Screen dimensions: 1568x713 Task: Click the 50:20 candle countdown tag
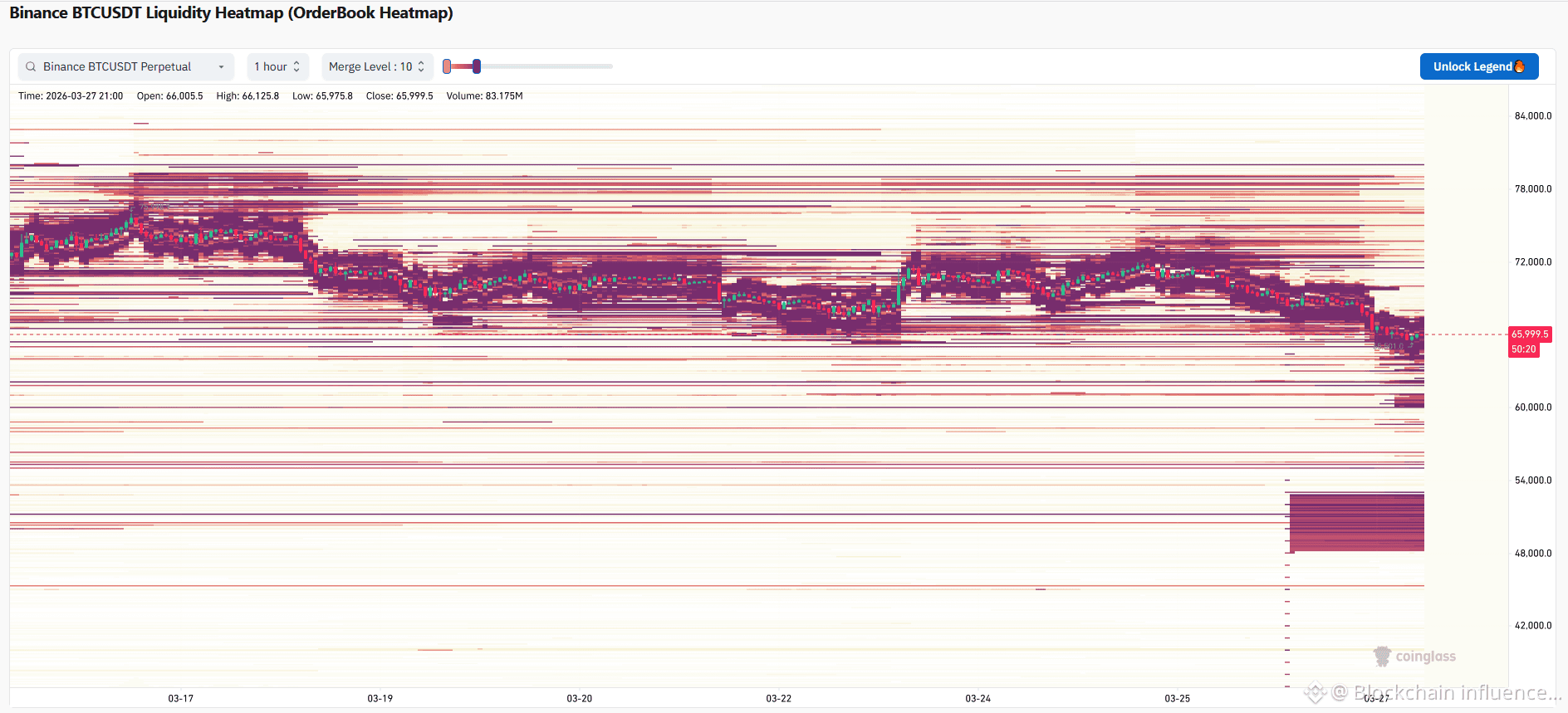[1524, 349]
